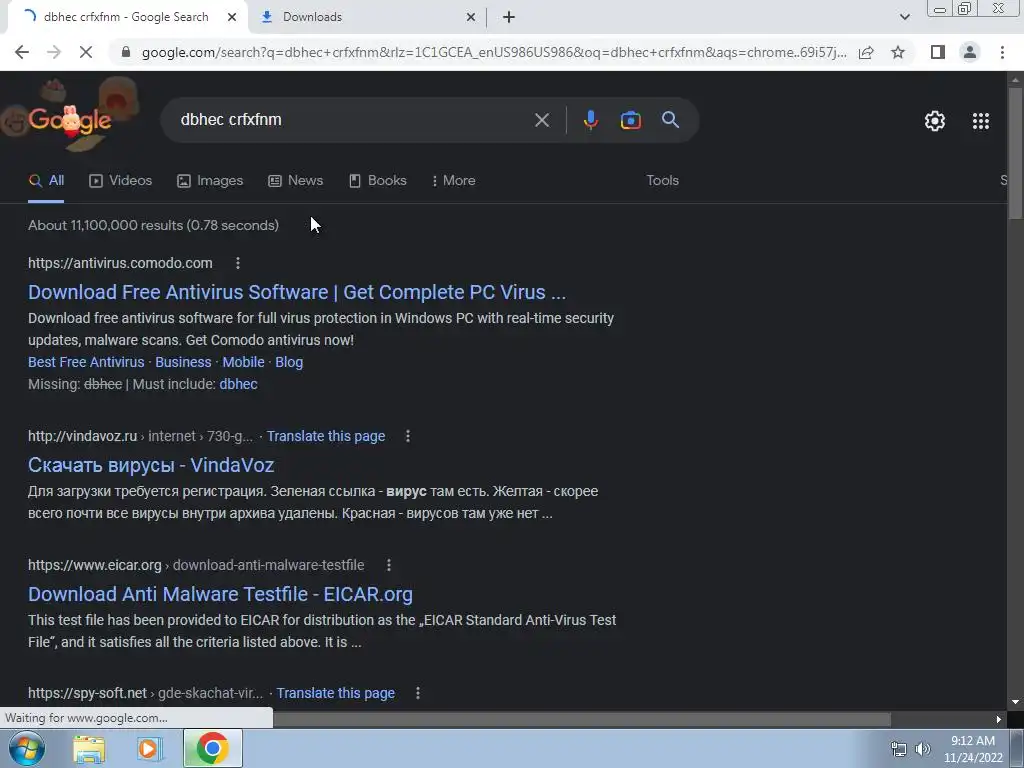Click the About 11,100,000 results text
The width and height of the screenshot is (1024, 768).
coord(153,225)
